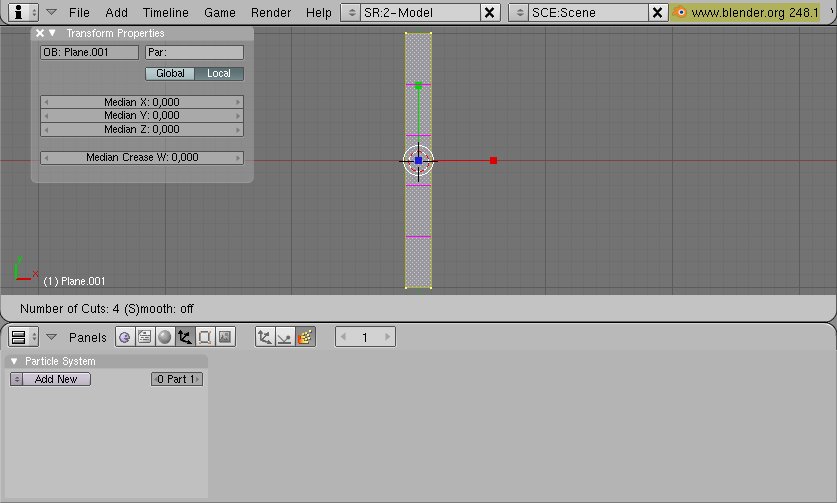Collapse the Transform Properties panel
This screenshot has height=503, width=837.
click(52, 33)
